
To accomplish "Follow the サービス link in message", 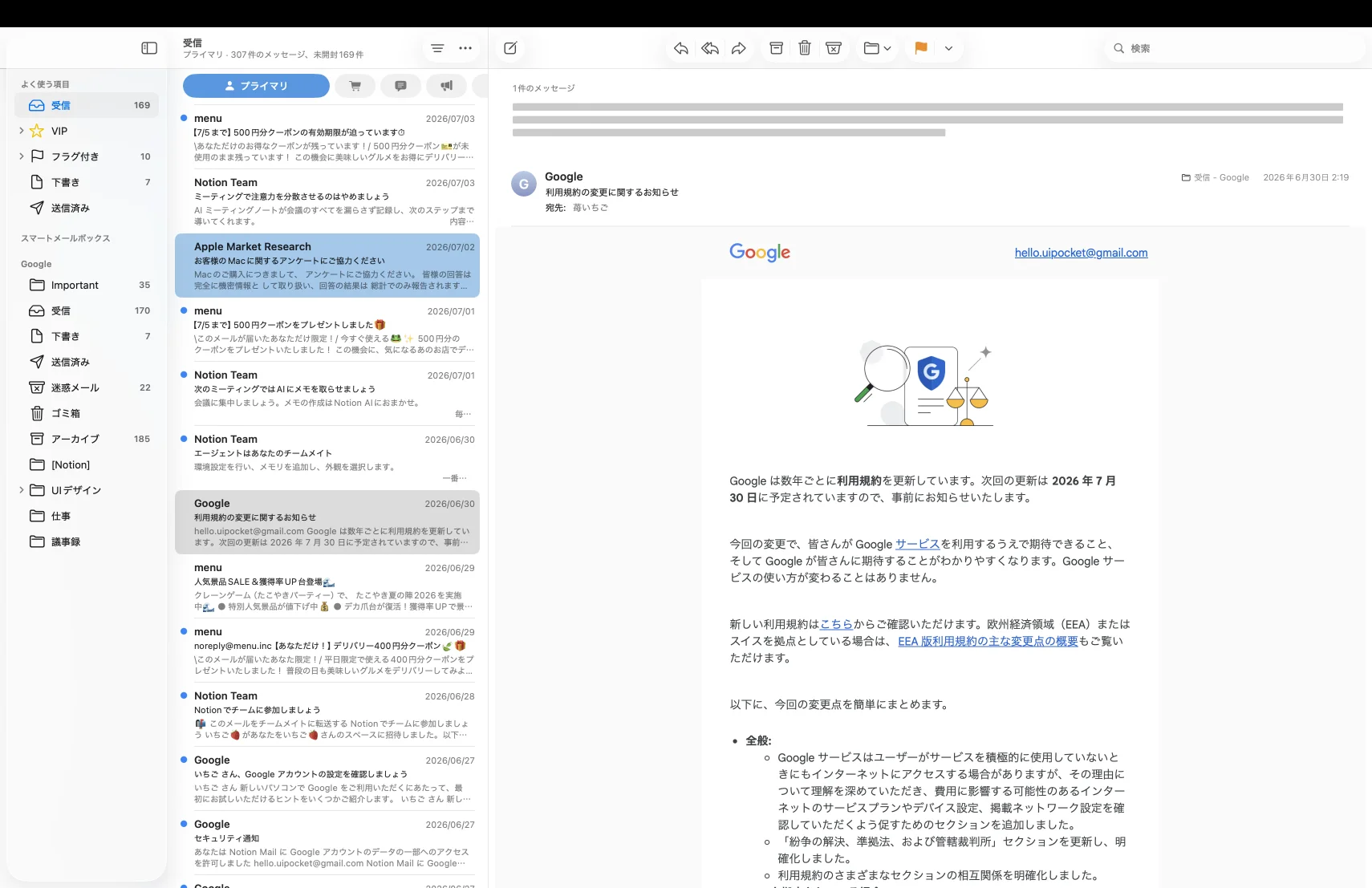I will point(917,544).
